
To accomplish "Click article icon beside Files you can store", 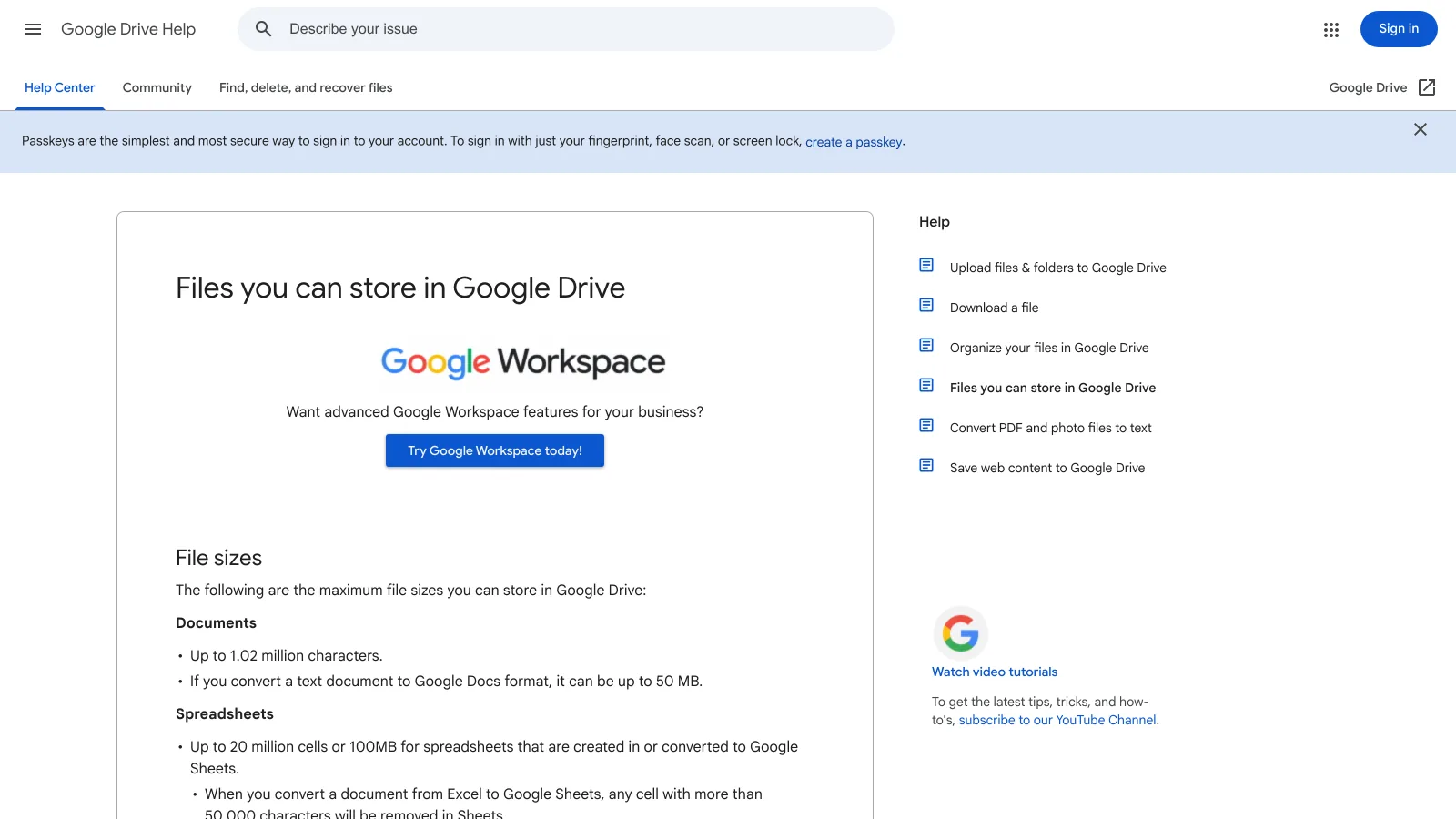I will pyautogui.click(x=926, y=385).
